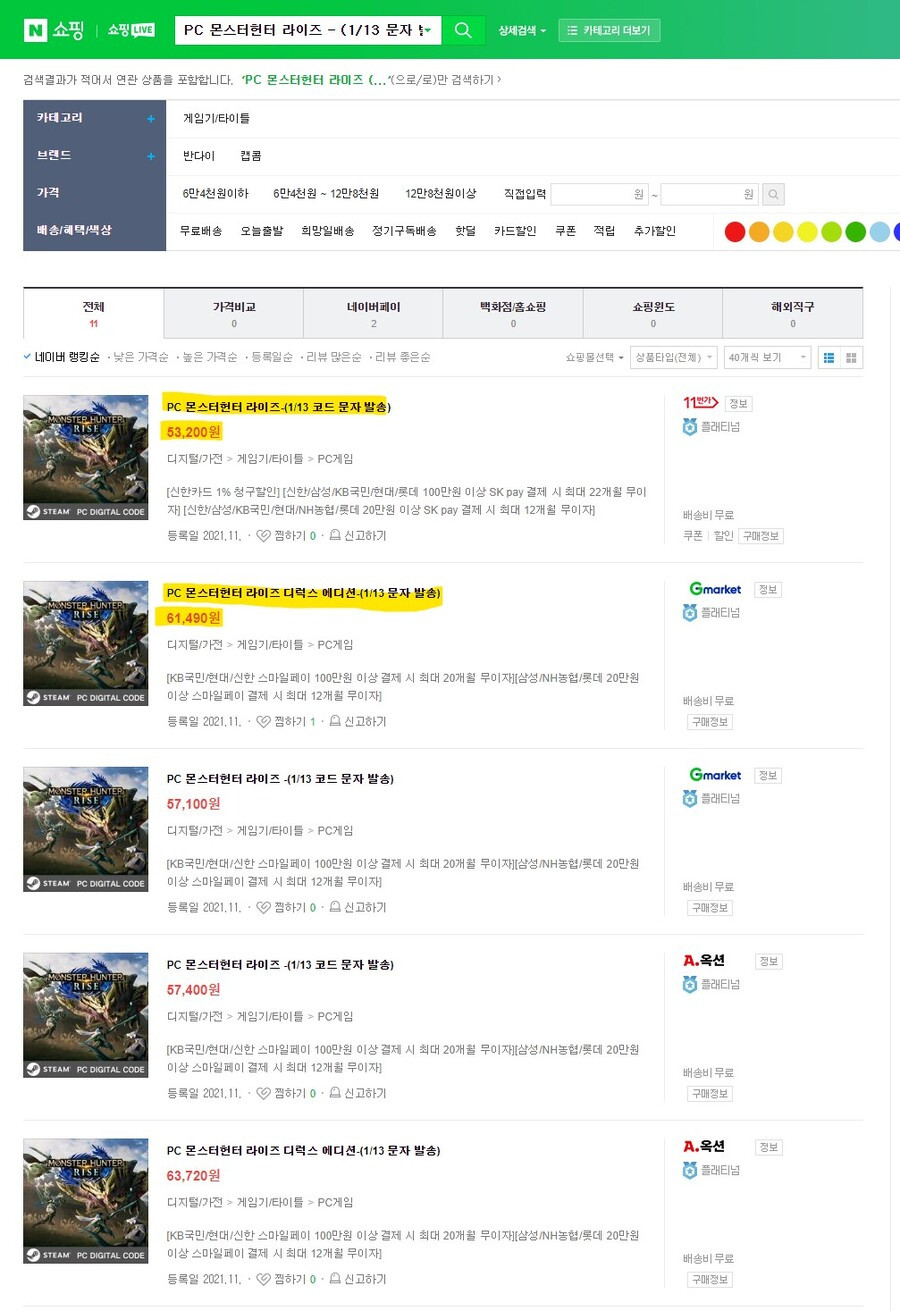Click heart 찜하기 icon on 53,200원 item

[x=264, y=536]
